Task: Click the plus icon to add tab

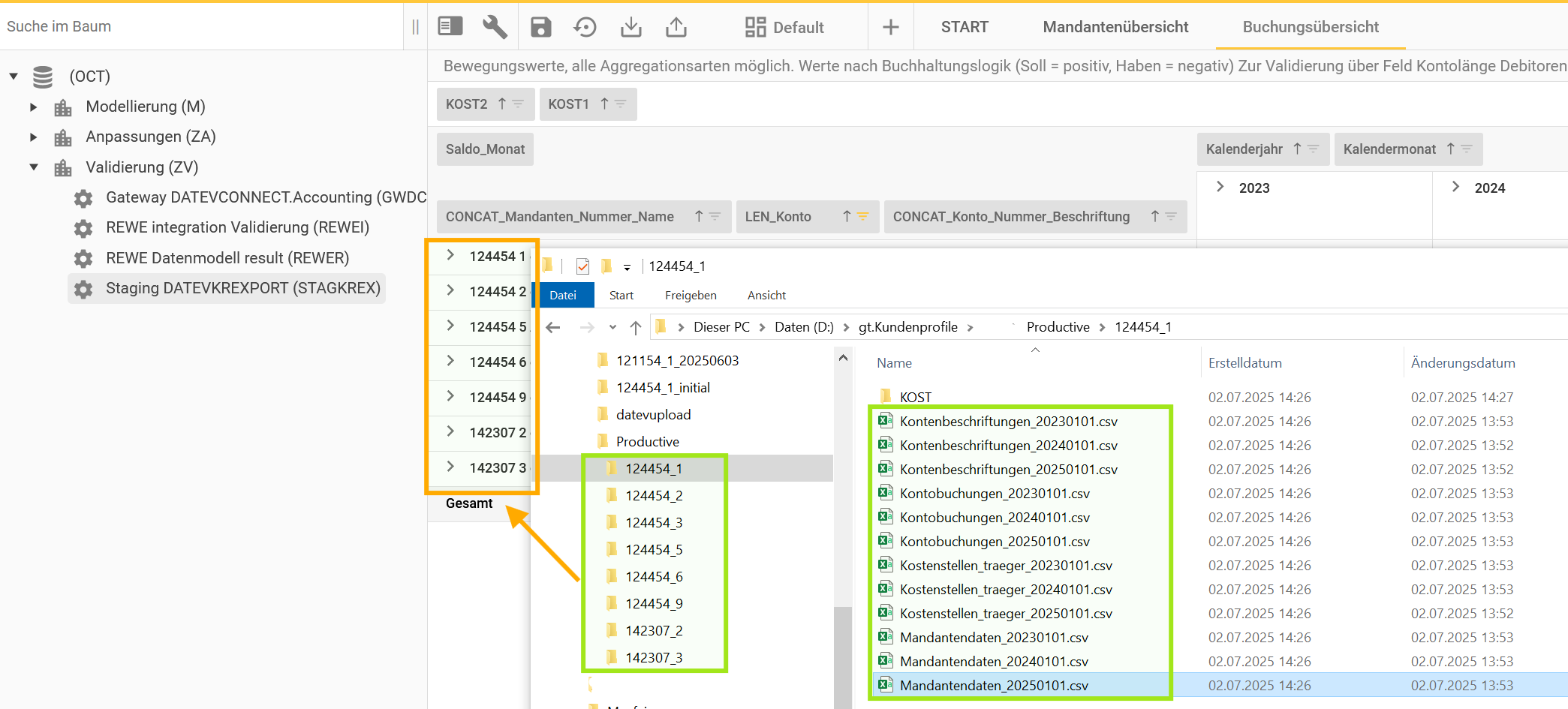Action: click(x=890, y=27)
